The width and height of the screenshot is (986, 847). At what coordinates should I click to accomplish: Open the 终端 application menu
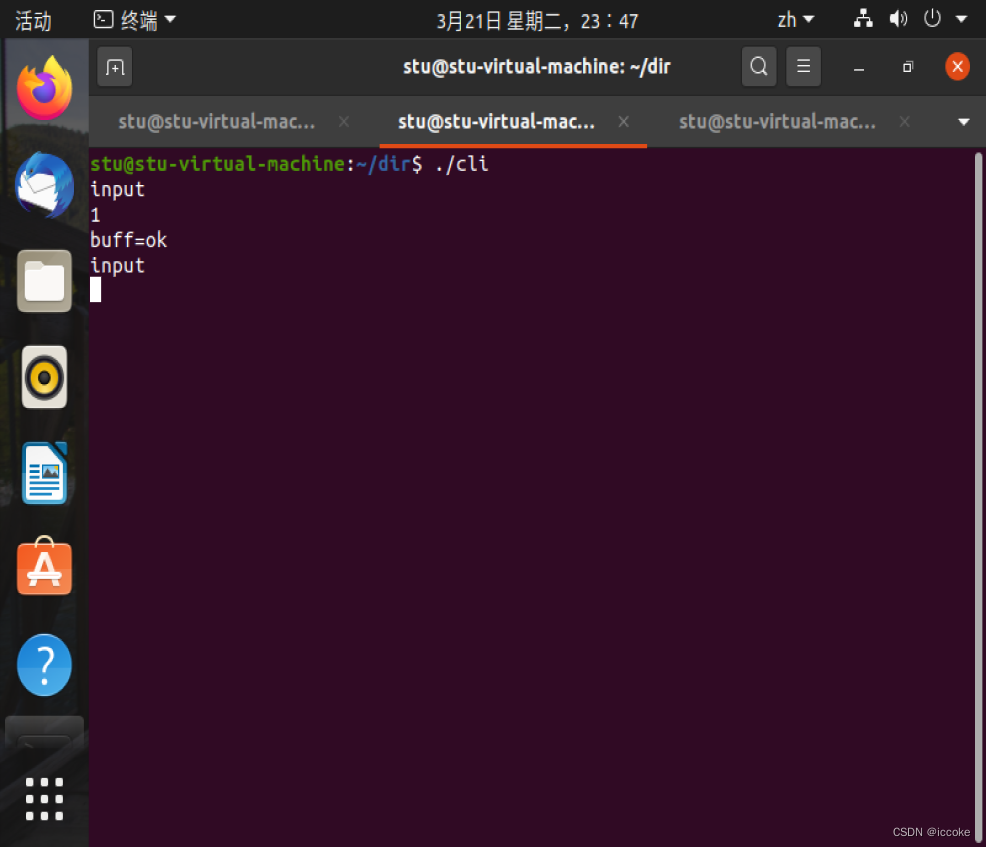(135, 21)
